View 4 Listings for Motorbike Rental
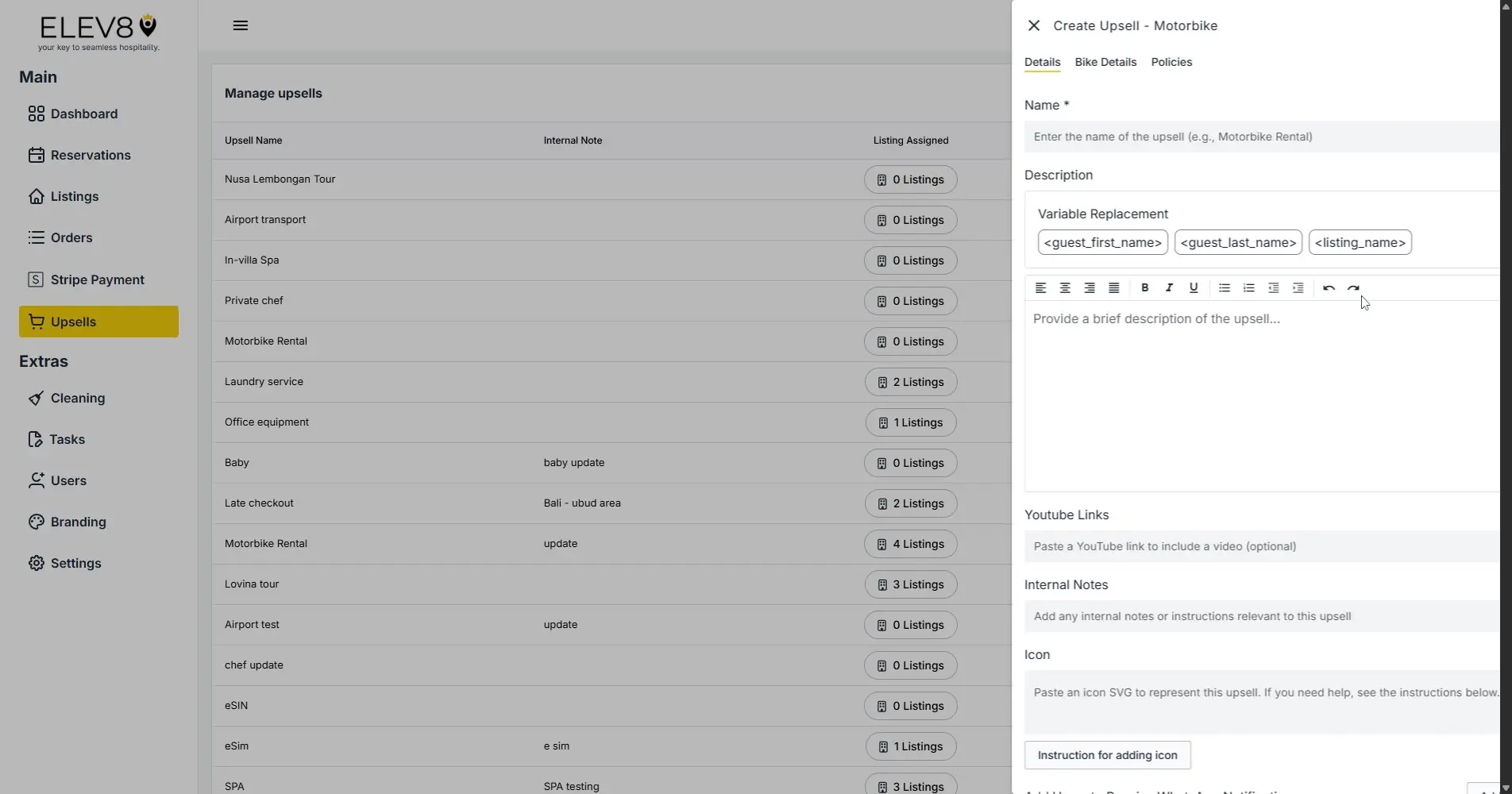Viewport: 1512px width, 794px height. (910, 543)
